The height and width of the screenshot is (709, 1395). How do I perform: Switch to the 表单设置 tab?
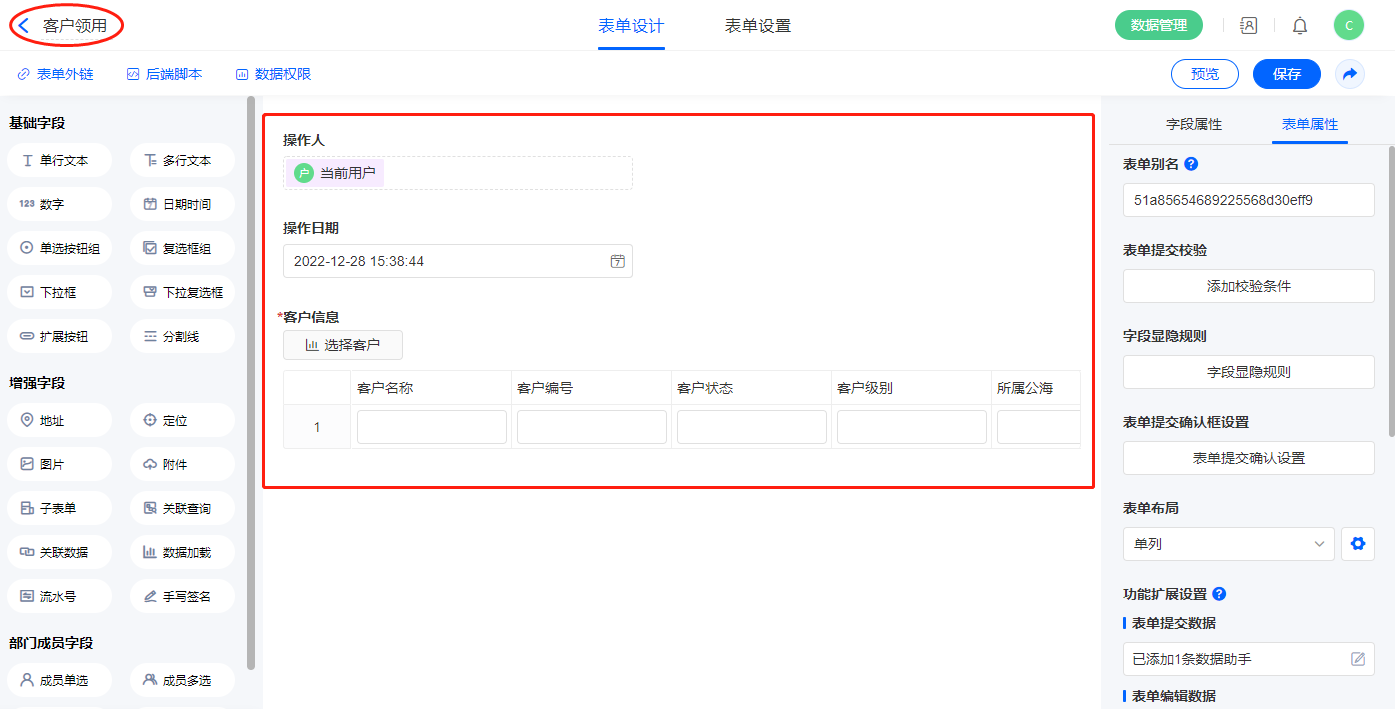click(x=757, y=26)
